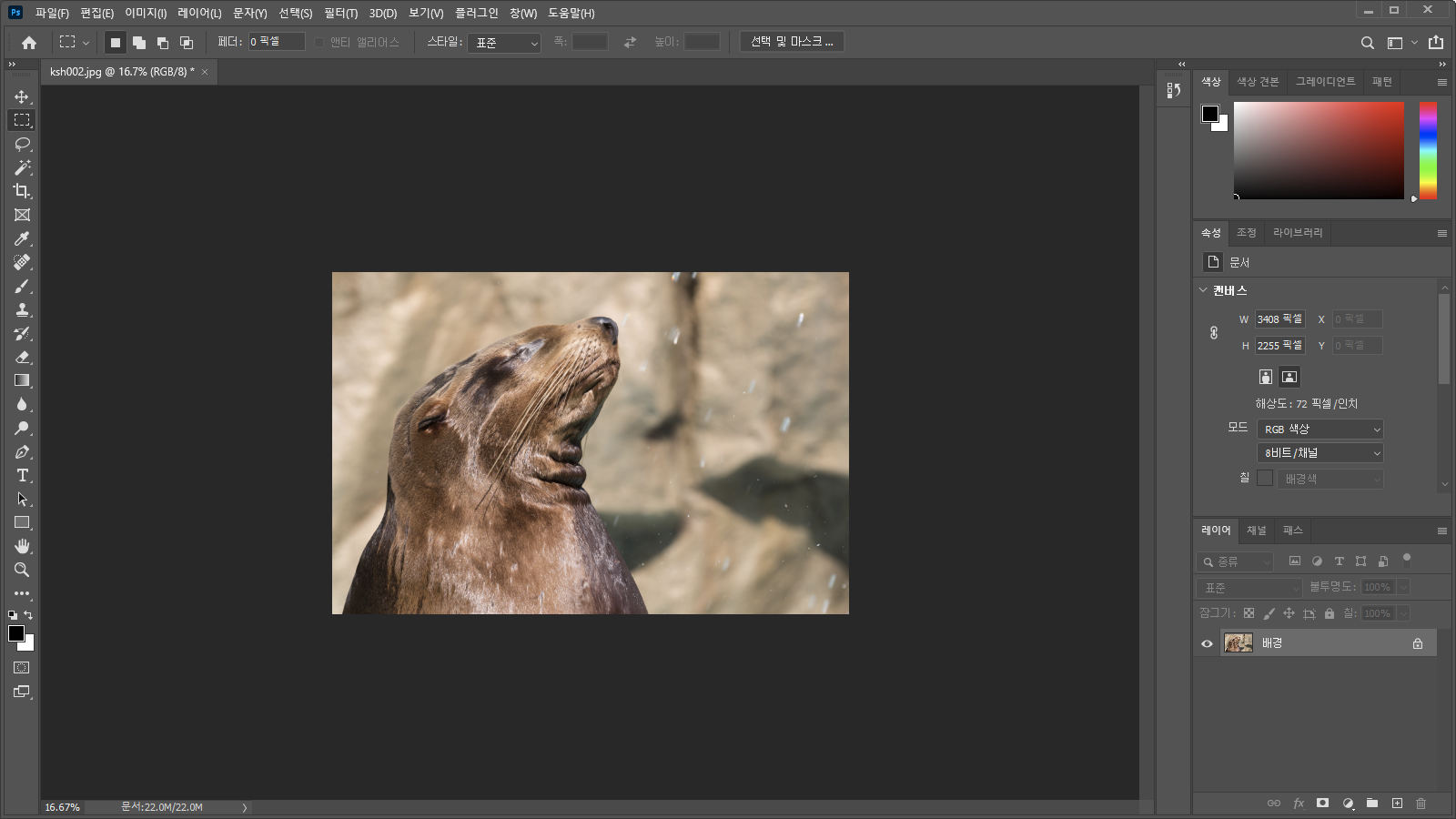Select the Eyedropper tool

[22, 238]
